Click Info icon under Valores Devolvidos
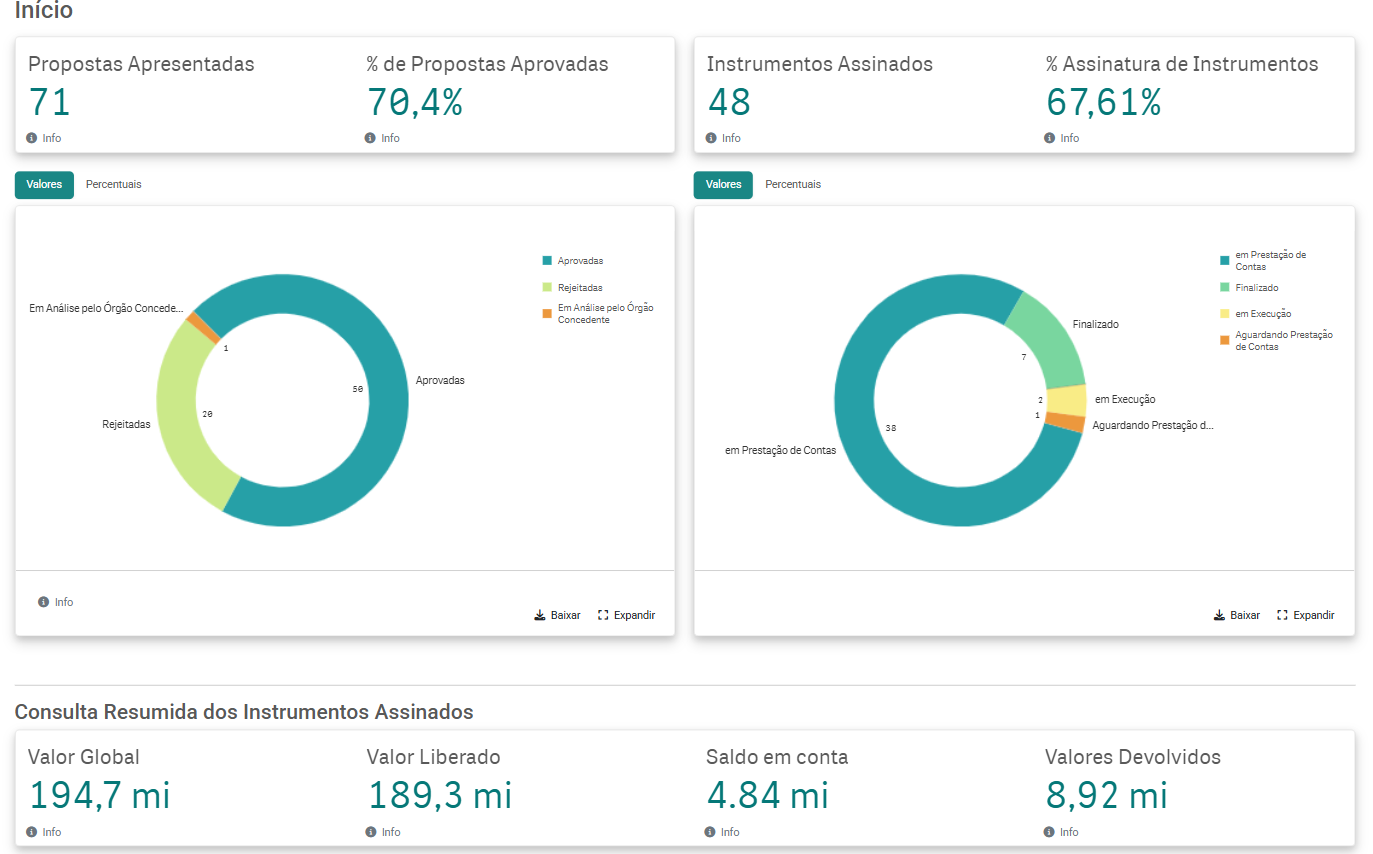This screenshot has height=854, width=1373. [x=1049, y=832]
